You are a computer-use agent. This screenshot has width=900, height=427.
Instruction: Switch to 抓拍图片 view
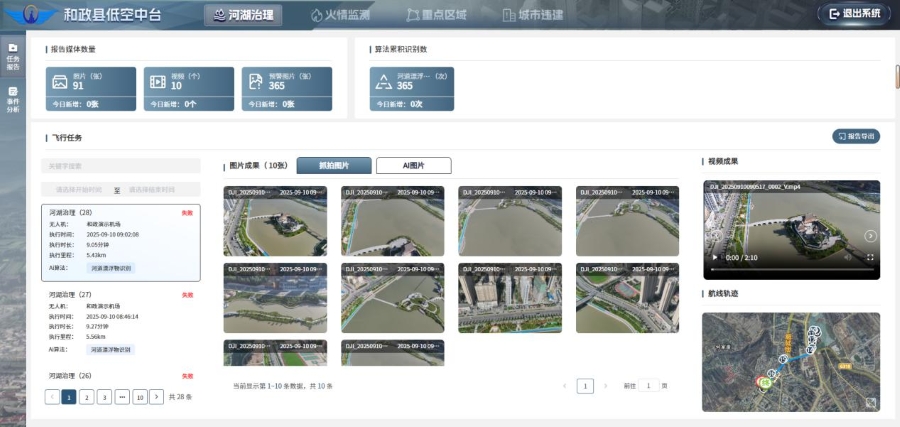tap(334, 166)
